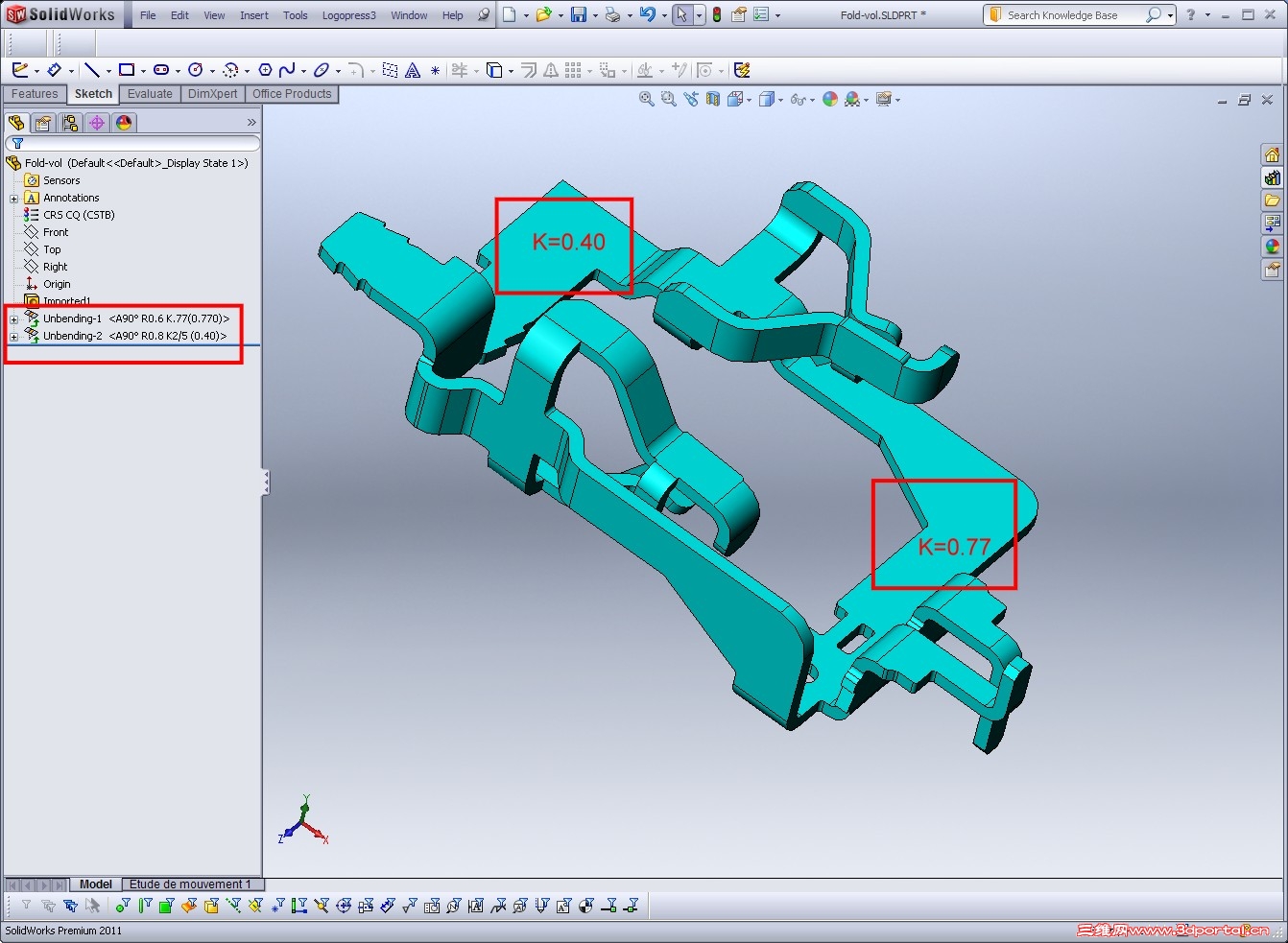Toggle the Filter Surface Bodies selection filter
Viewport: 1288px width, 943px height.
click(x=189, y=906)
